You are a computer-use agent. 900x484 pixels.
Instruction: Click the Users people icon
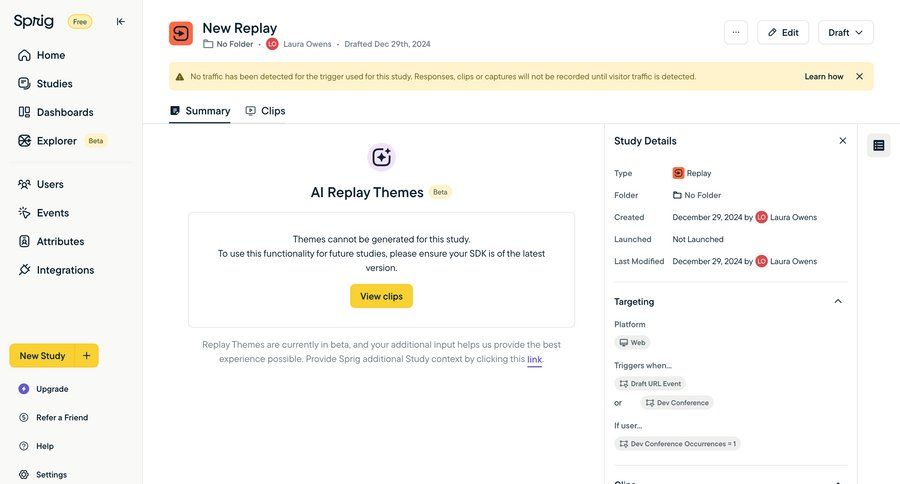tap(24, 184)
